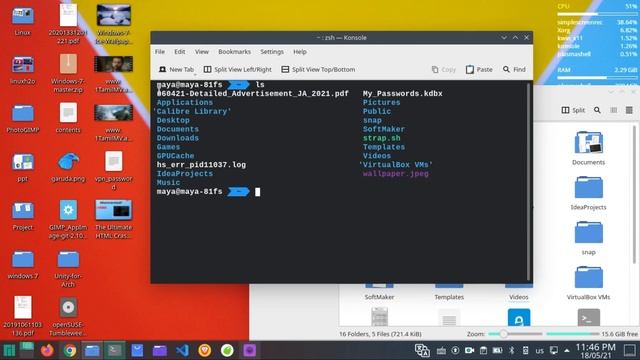The image size is (640, 360).
Task: Launch Firefox from the taskbar
Action: point(47,350)
